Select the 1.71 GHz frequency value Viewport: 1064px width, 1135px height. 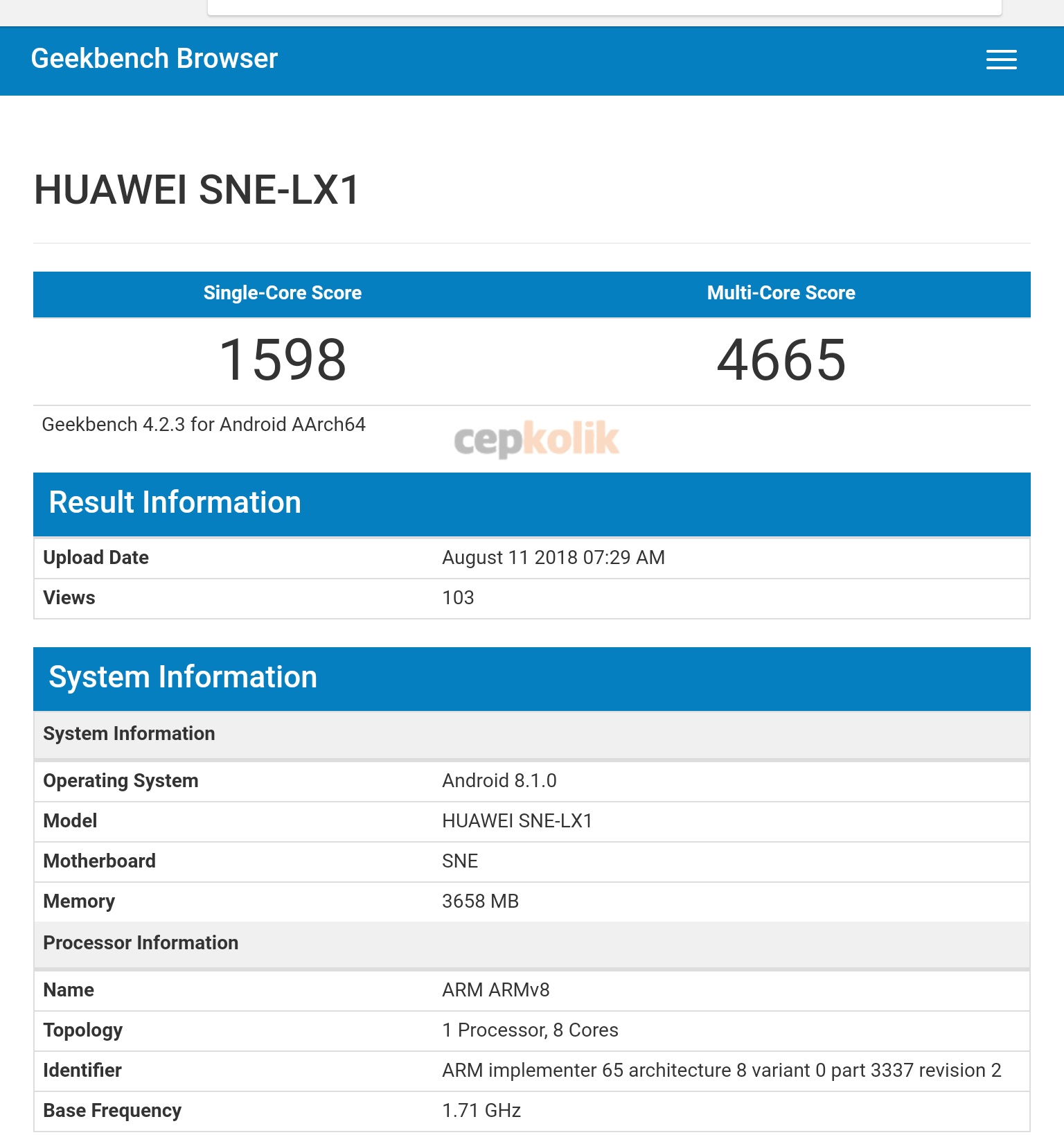pos(481,1111)
